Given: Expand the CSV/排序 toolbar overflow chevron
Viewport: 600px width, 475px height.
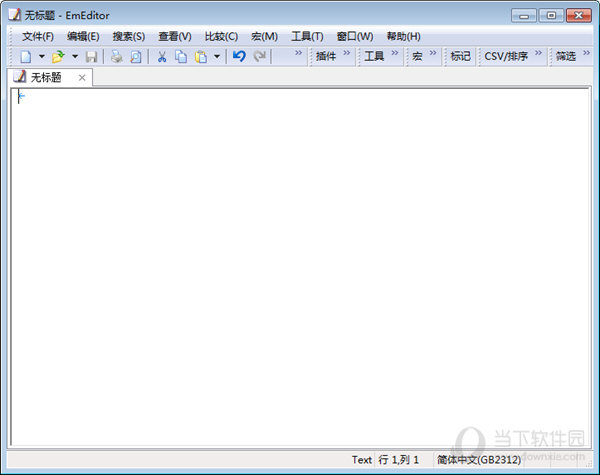Looking at the screenshot, I should click(538, 52).
